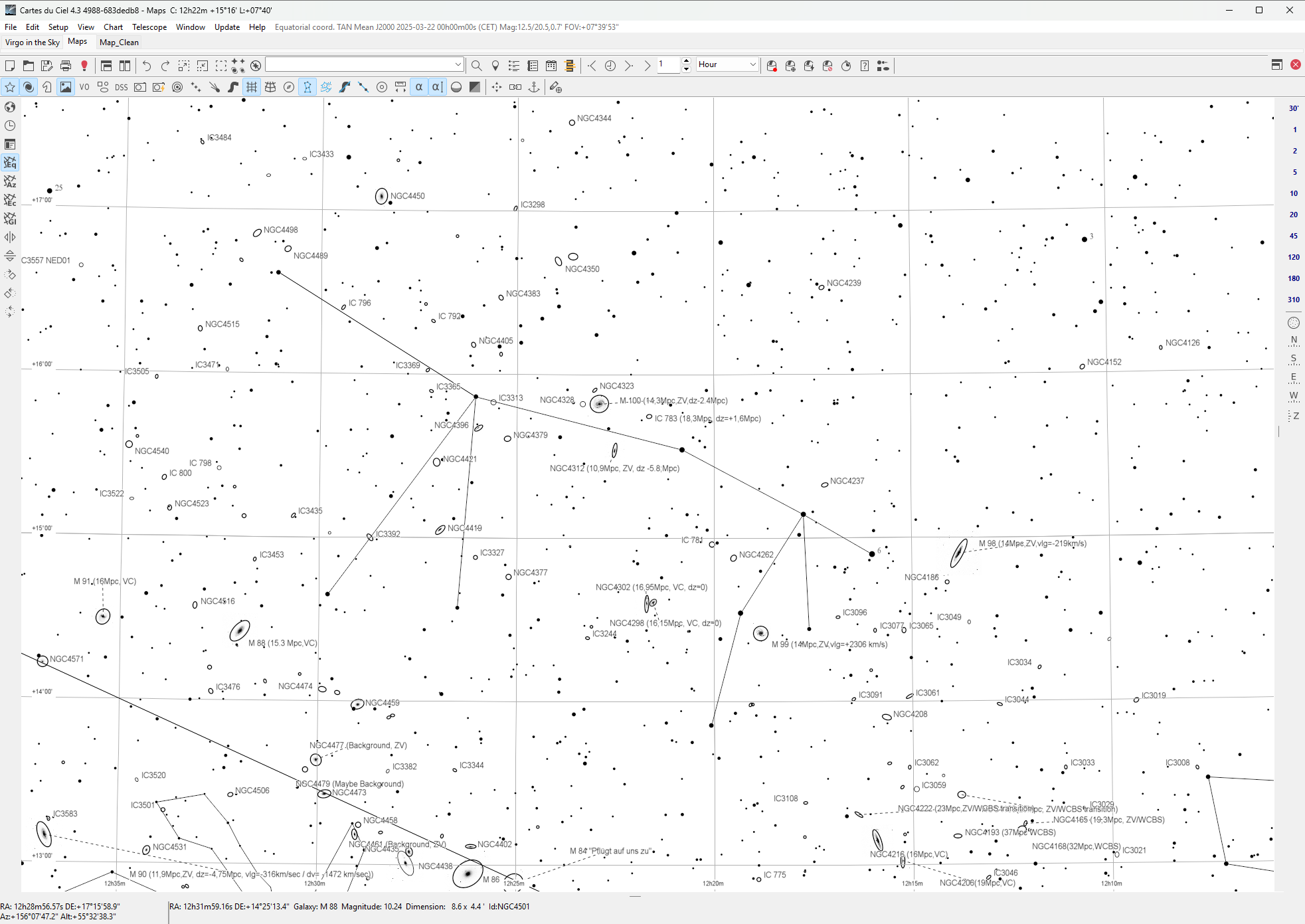Print the chart using printer icon
The width and height of the screenshot is (1305, 924).
(66, 66)
